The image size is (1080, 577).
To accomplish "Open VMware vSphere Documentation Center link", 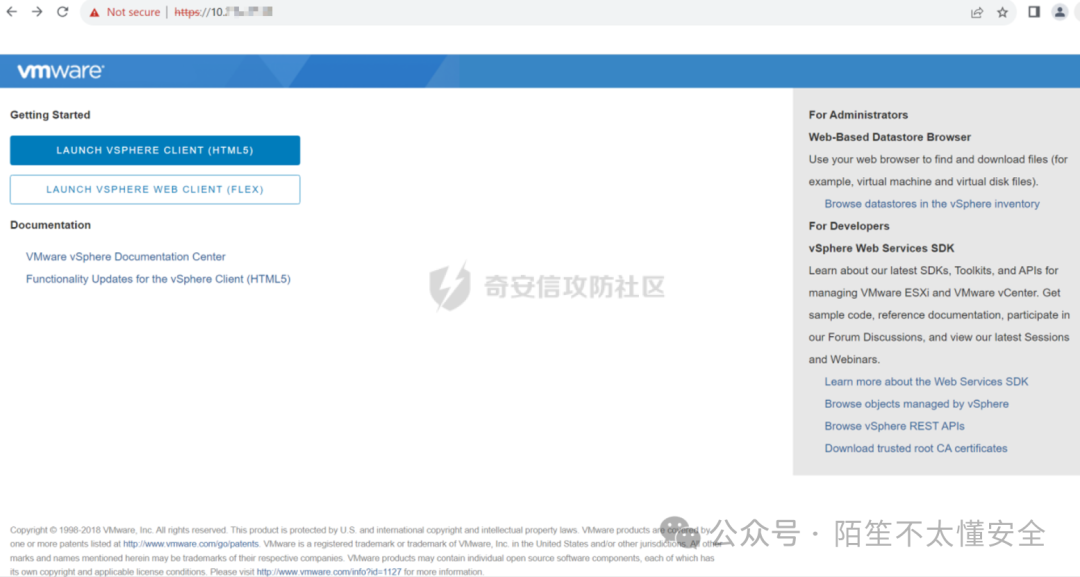I will tap(125, 257).
